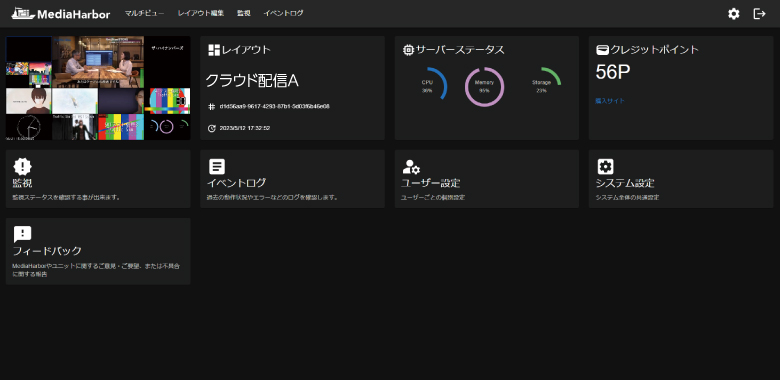This screenshot has width=780, height=380.
Task: Open the システム設定 card title
Action: [x=625, y=183]
